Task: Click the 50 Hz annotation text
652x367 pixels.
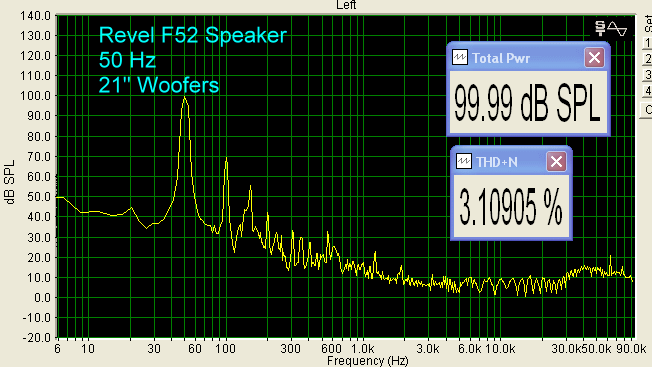Action: tap(127, 60)
